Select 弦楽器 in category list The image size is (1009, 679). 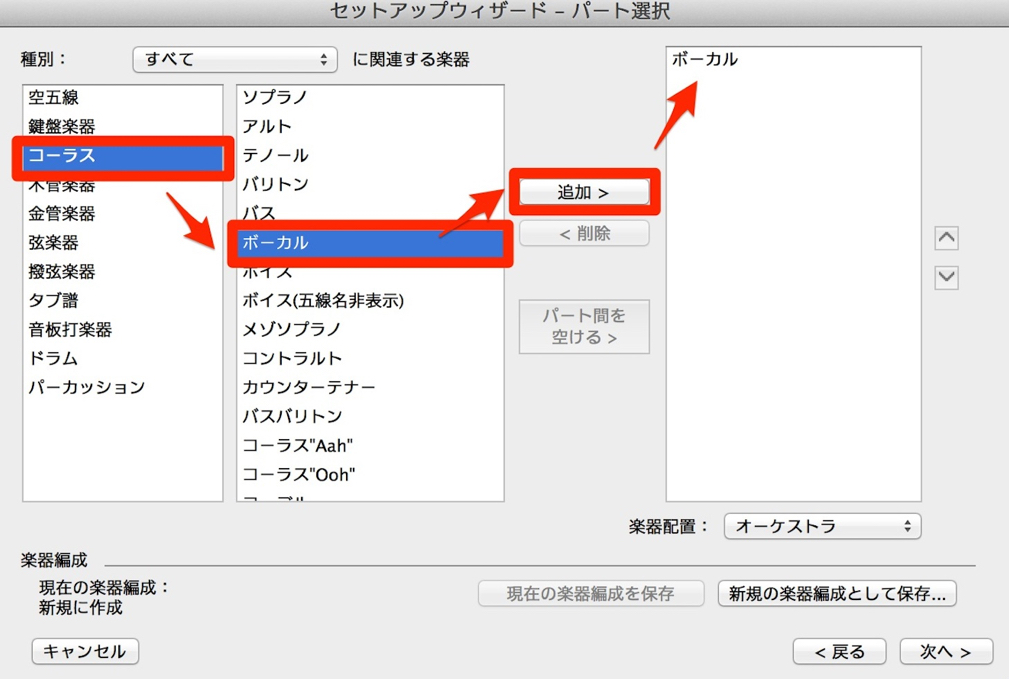[122, 243]
